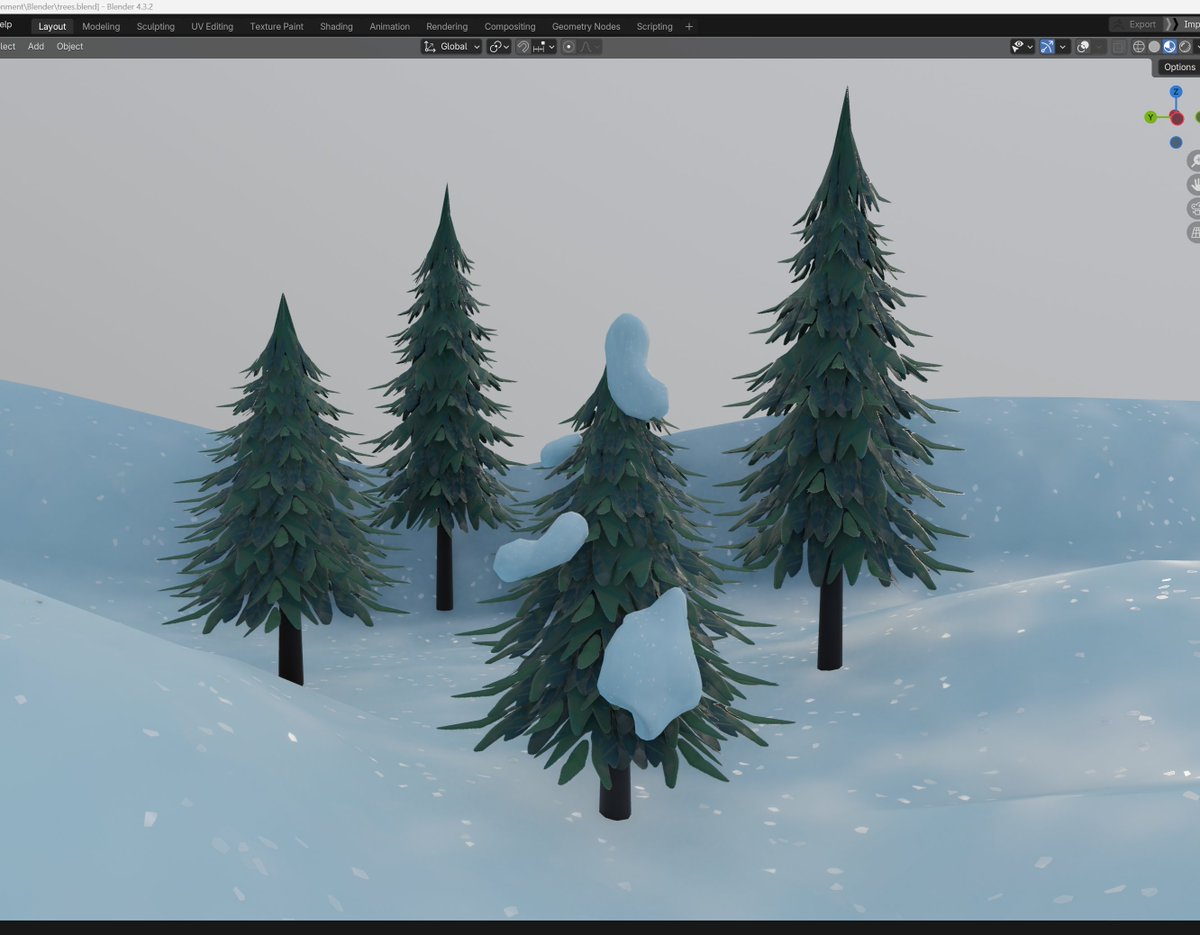Switch to Wireframe viewport shading
Image resolution: width=1200 pixels, height=935 pixels.
(x=1139, y=46)
